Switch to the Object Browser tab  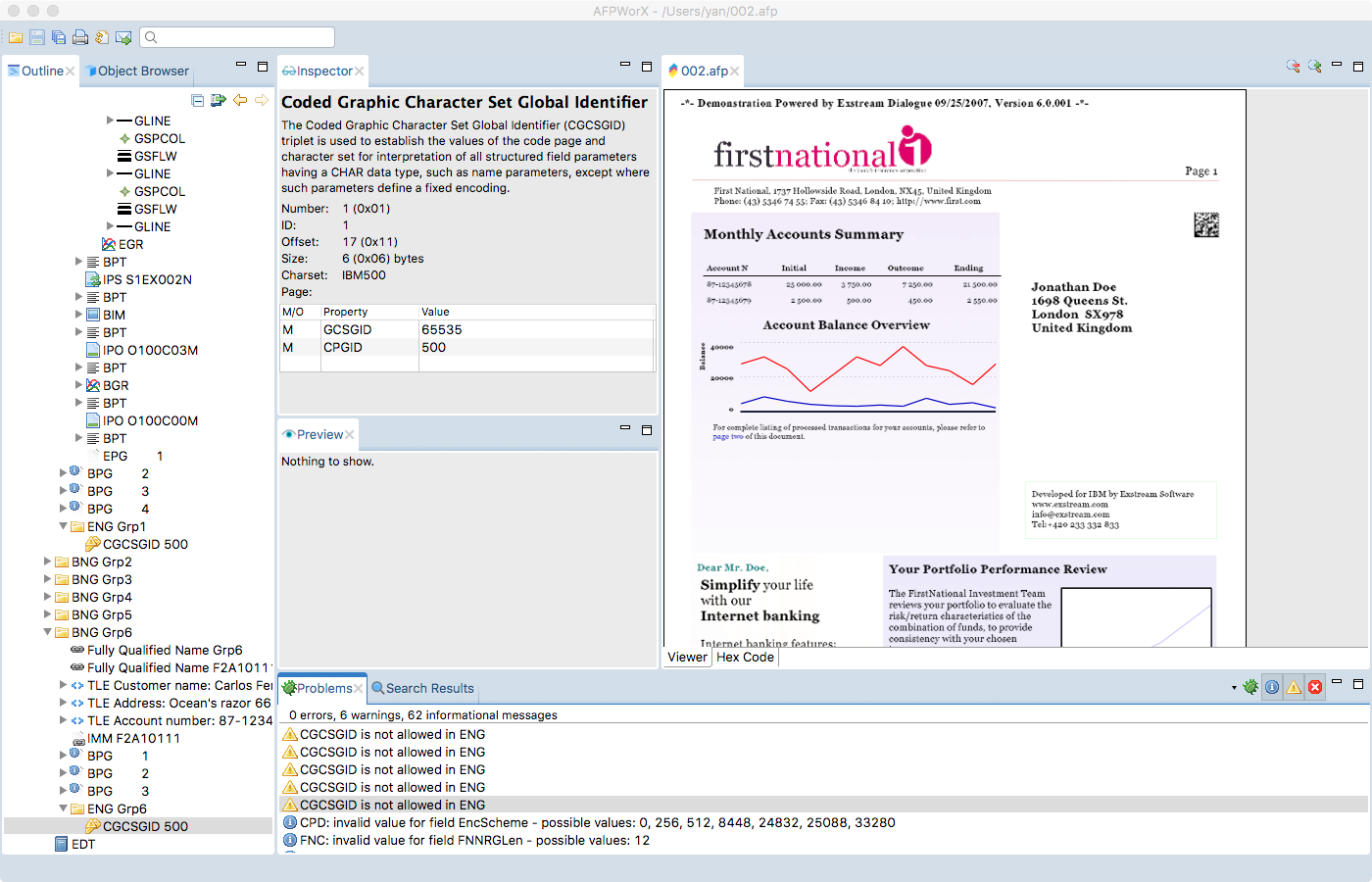pos(137,71)
